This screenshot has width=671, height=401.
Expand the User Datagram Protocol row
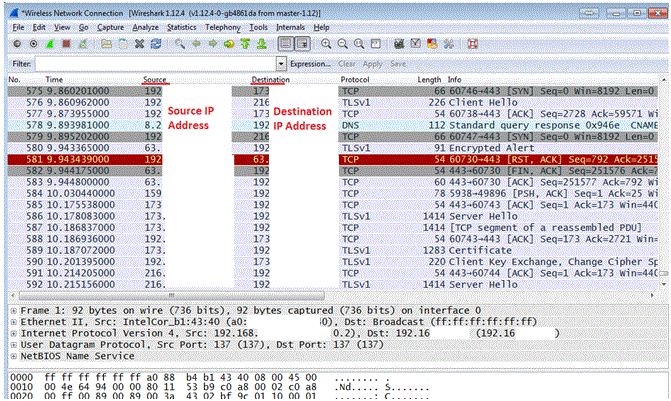pos(14,345)
